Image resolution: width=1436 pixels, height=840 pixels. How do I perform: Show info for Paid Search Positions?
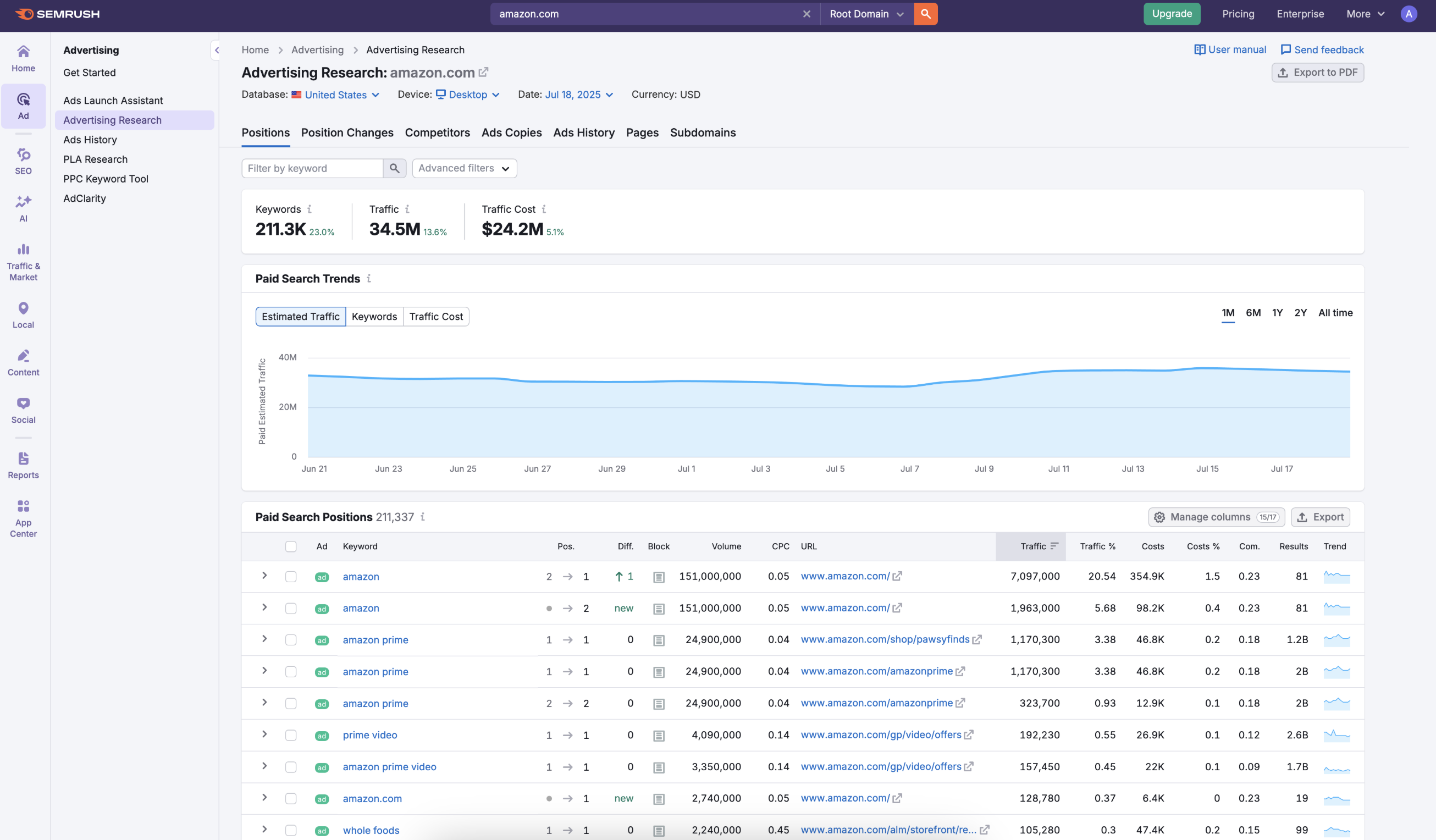coord(423,517)
